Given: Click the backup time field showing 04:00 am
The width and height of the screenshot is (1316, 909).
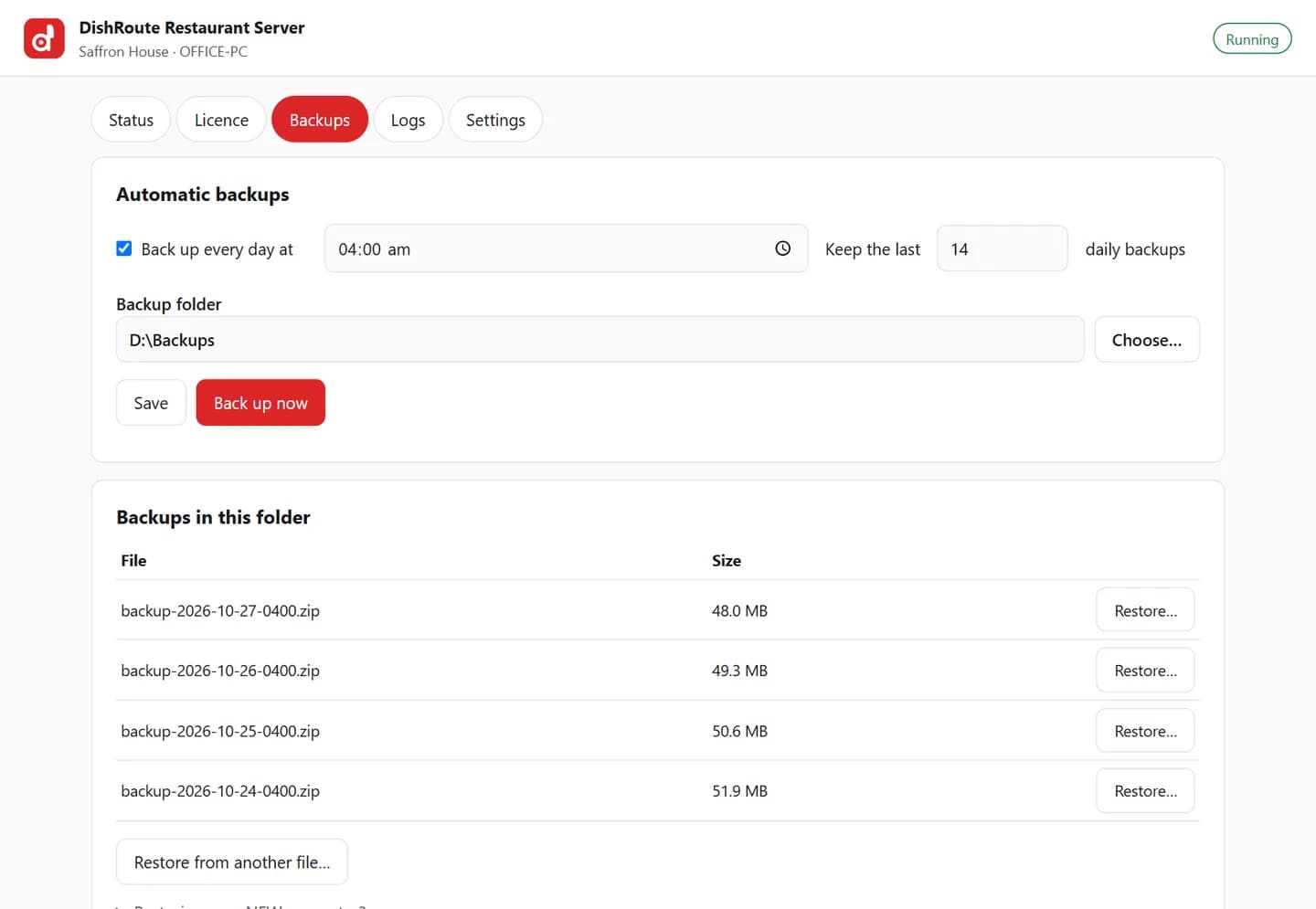Looking at the screenshot, I should pyautogui.click(x=566, y=248).
